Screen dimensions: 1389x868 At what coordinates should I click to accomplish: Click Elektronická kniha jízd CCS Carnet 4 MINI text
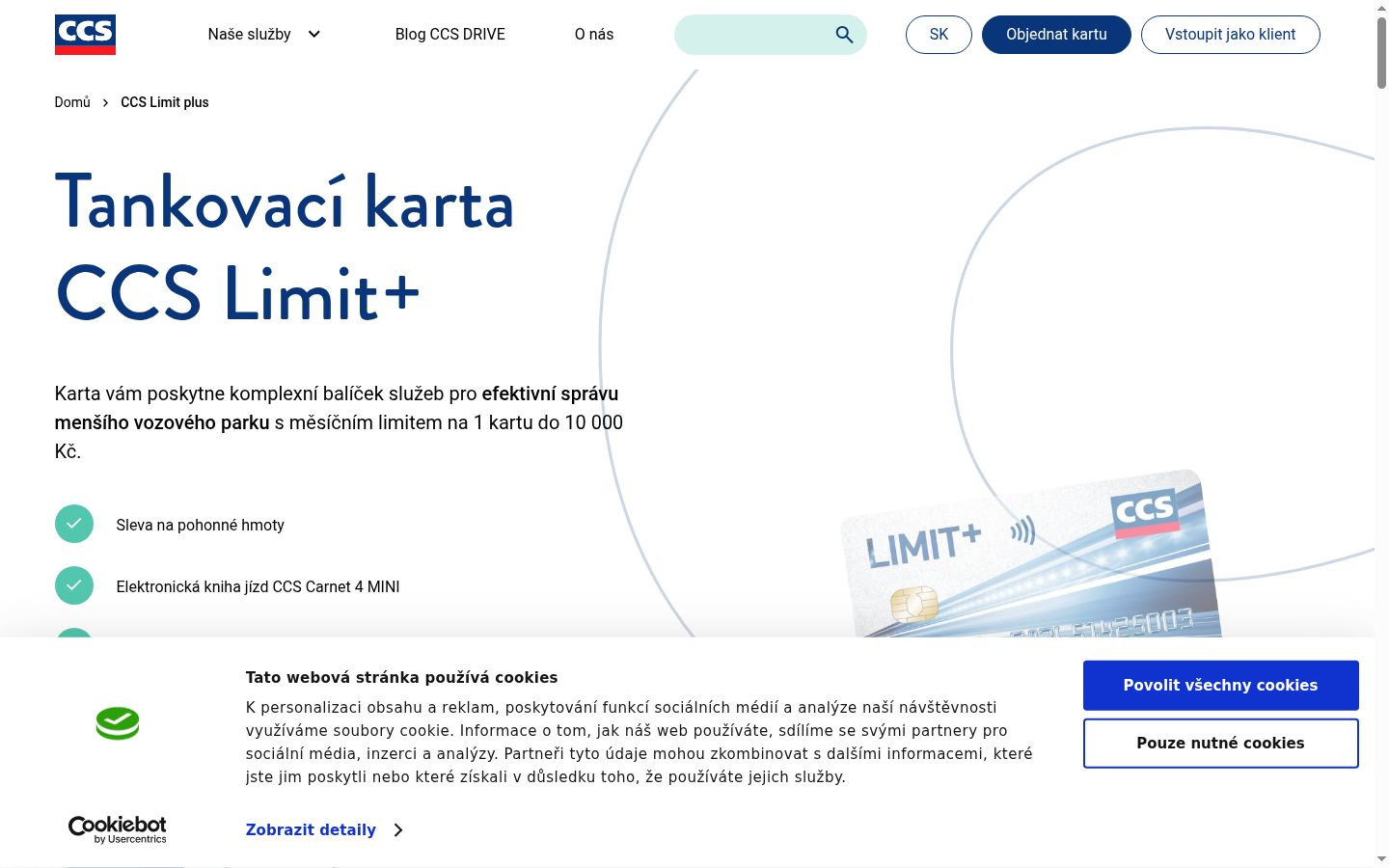258,586
